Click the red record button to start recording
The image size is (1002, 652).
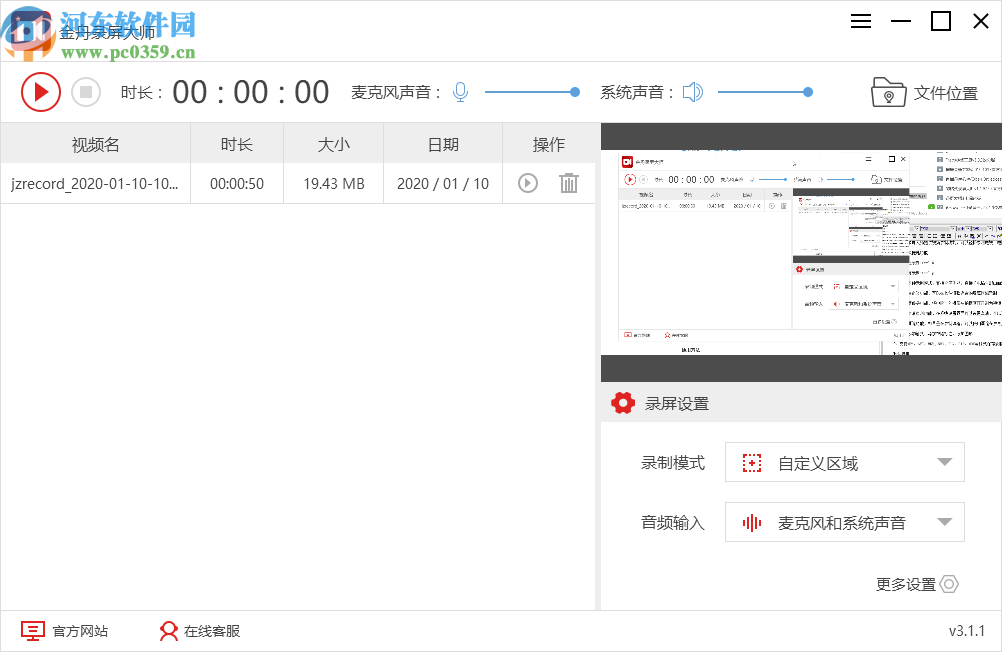(x=41, y=91)
